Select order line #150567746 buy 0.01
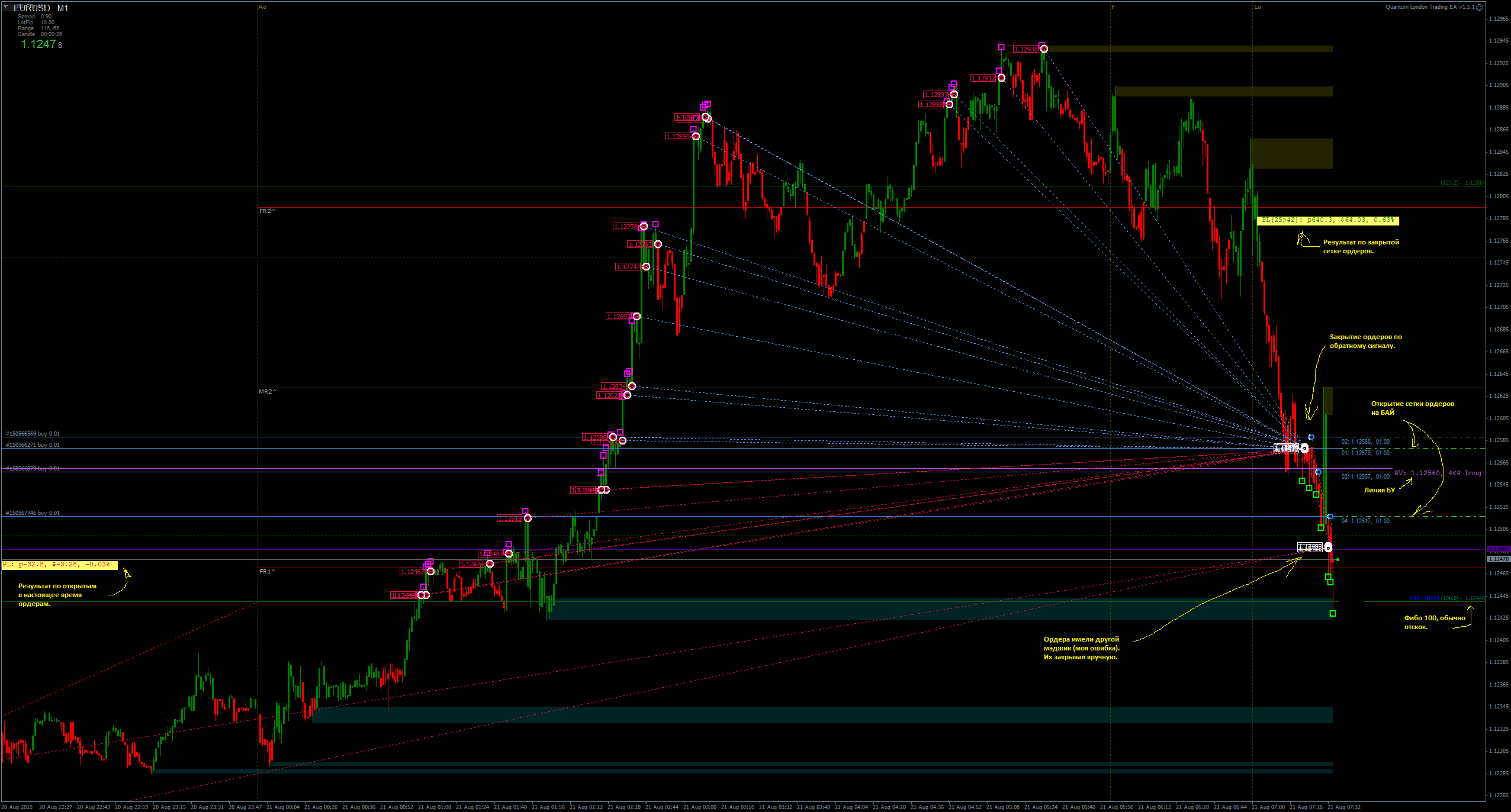 coord(33,513)
